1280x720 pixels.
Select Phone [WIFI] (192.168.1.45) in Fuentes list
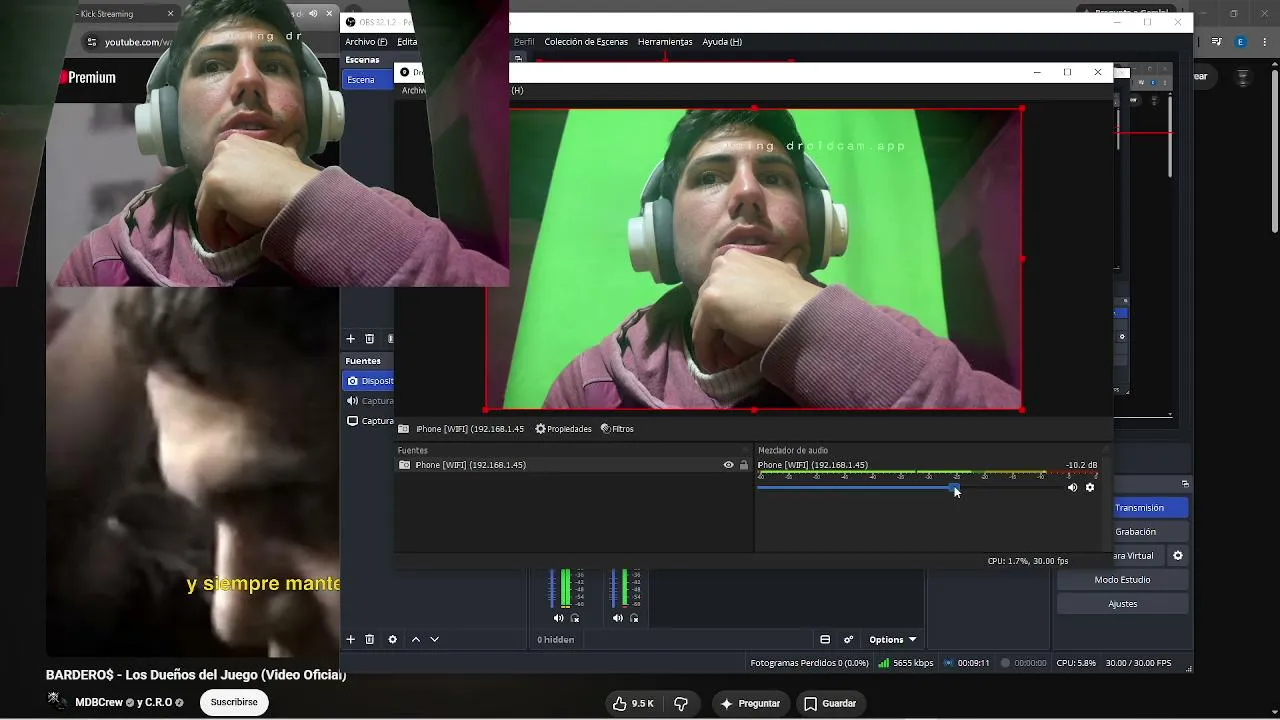(x=573, y=465)
